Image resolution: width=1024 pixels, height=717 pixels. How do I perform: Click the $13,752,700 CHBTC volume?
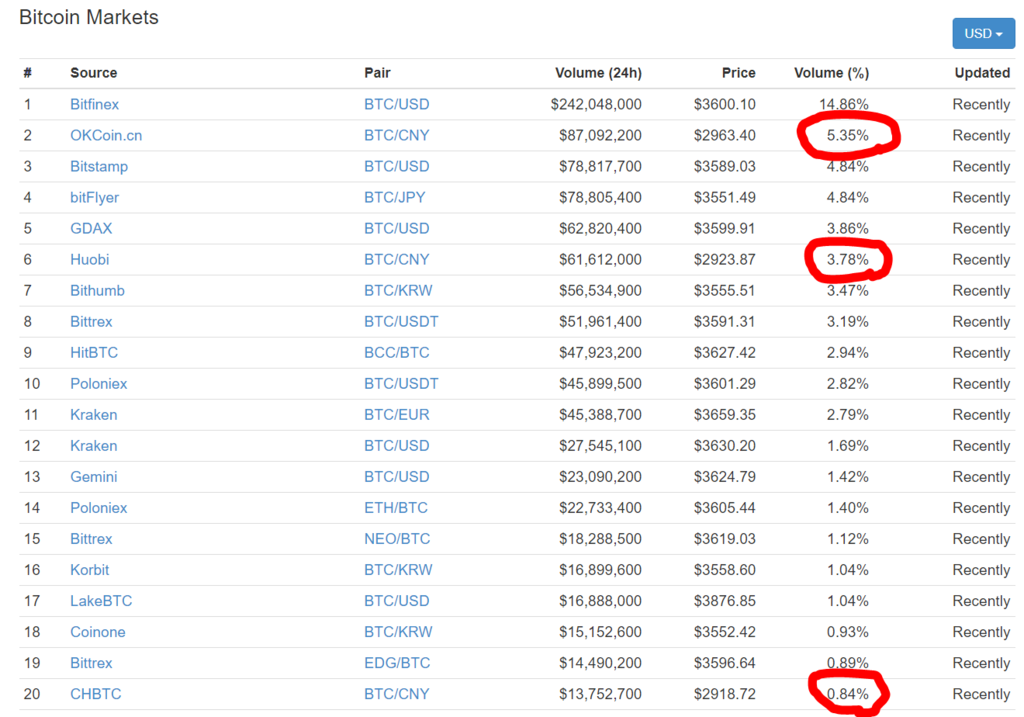coord(600,693)
